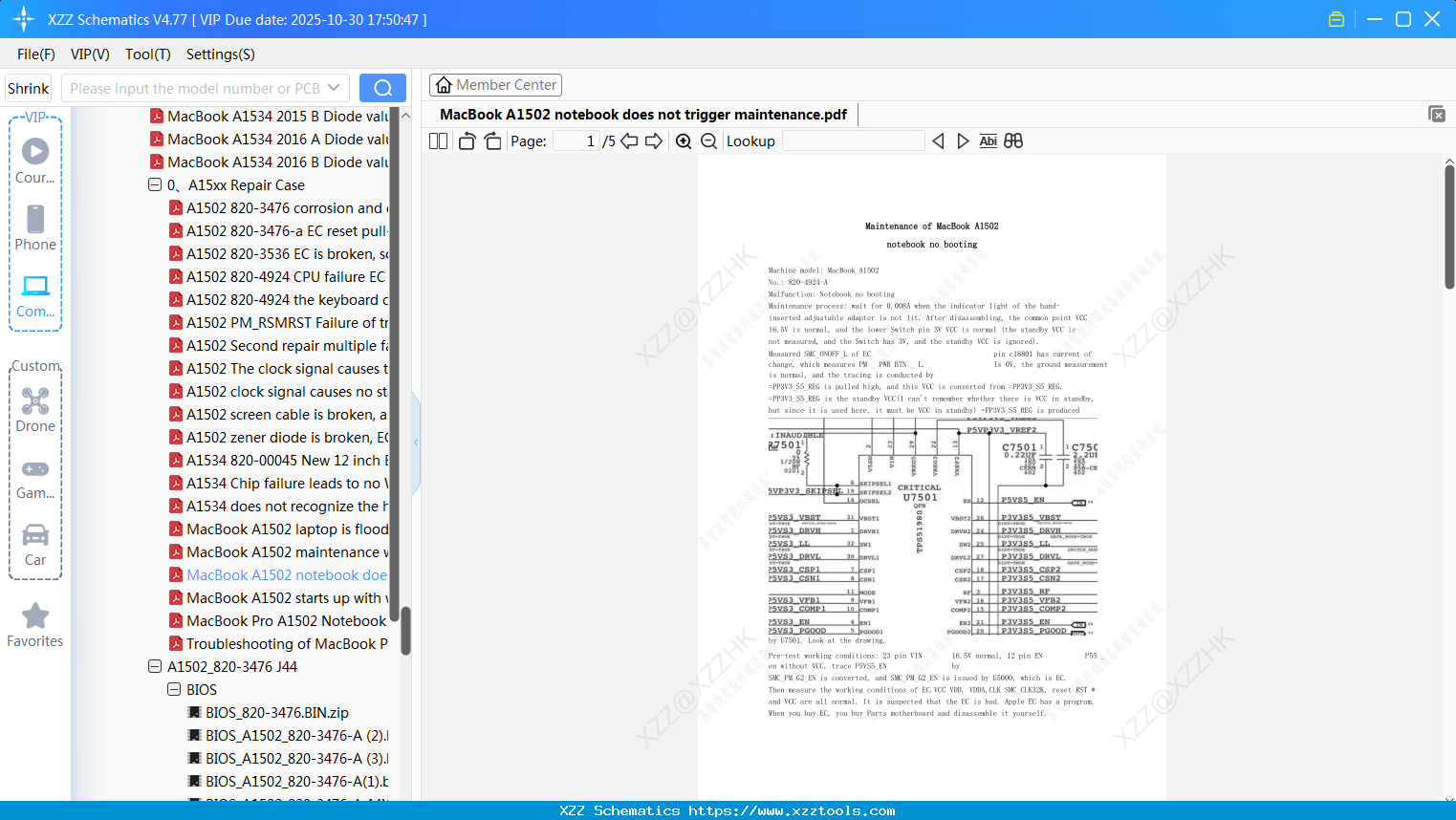Zoom in on the PDF
This screenshot has height=820, width=1456.
pos(684,141)
